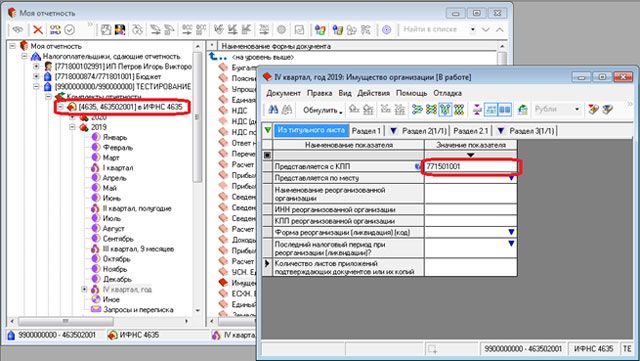Open the 'Найти в списке' search dropdown arrow
This screenshot has height=361, width=640.
point(473,29)
